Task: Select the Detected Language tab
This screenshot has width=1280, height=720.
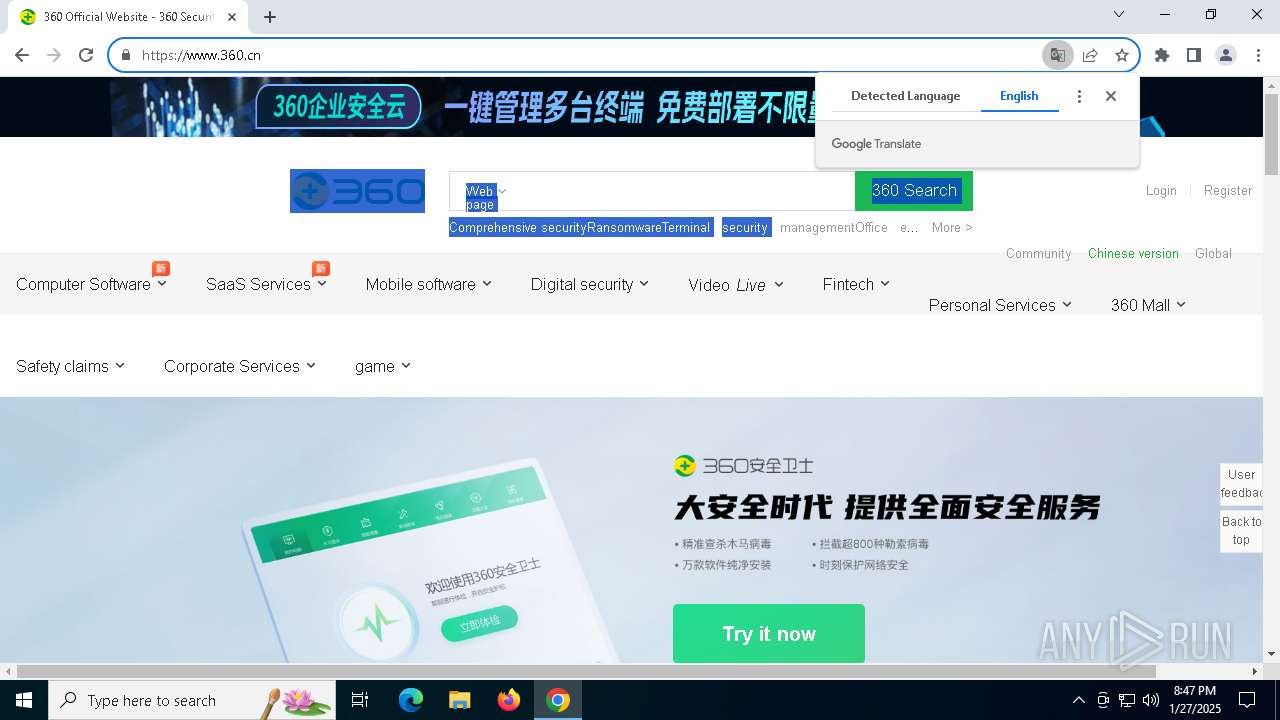Action: click(x=905, y=96)
